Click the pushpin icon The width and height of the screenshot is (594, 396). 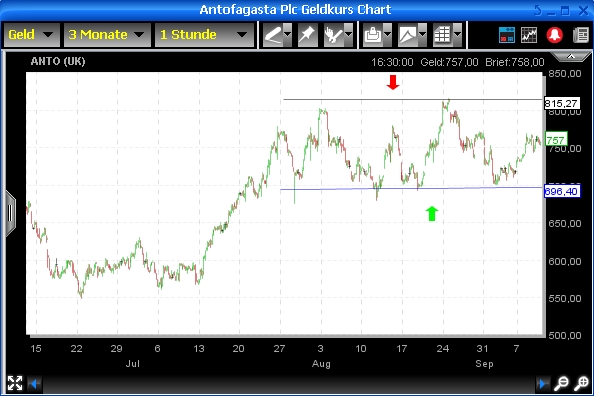pos(308,35)
